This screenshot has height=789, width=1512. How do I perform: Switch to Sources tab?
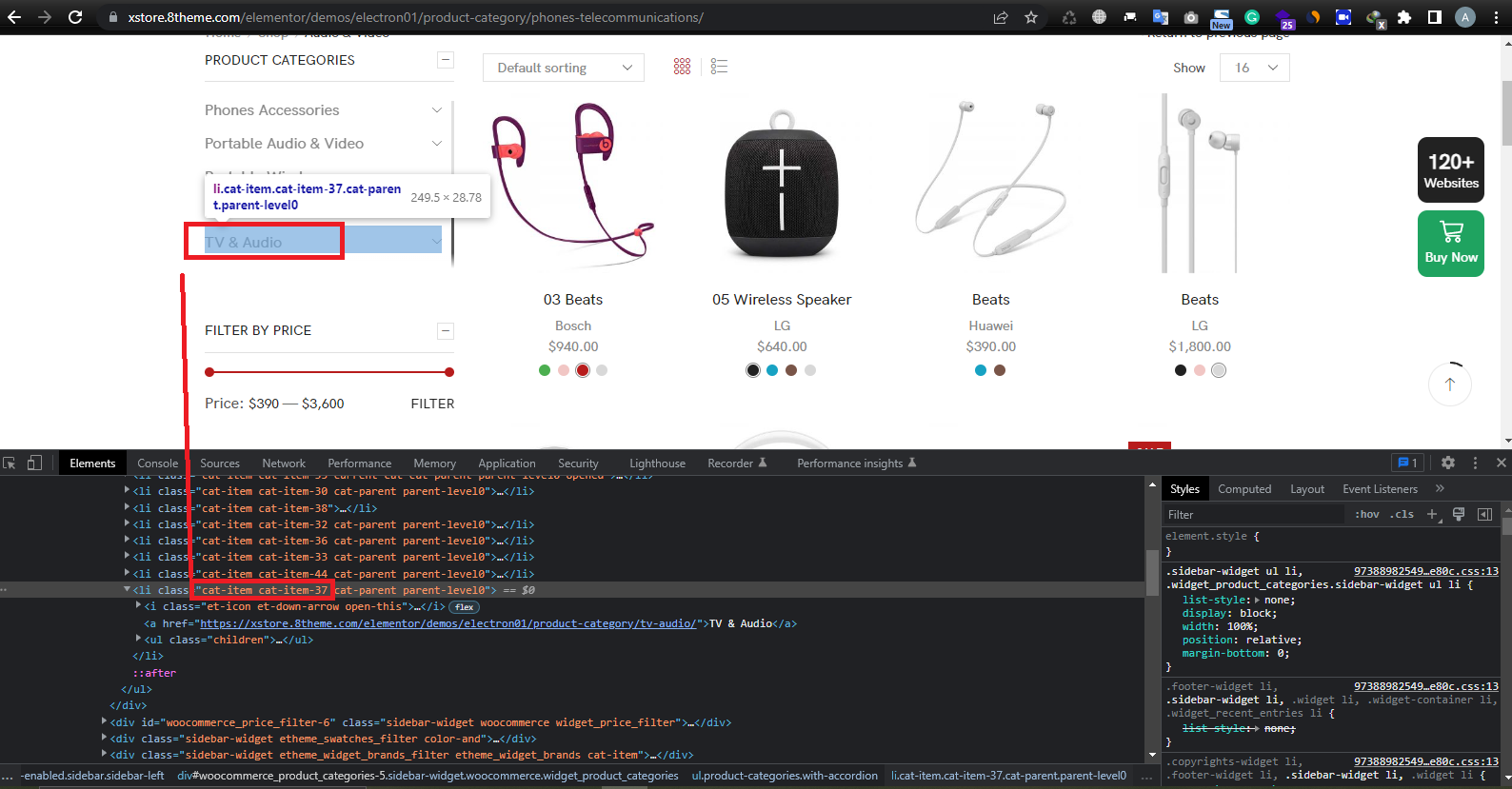(x=220, y=464)
